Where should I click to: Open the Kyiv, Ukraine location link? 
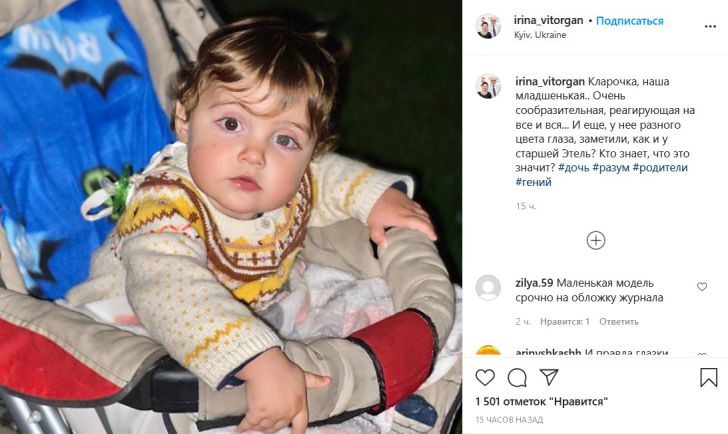click(540, 34)
